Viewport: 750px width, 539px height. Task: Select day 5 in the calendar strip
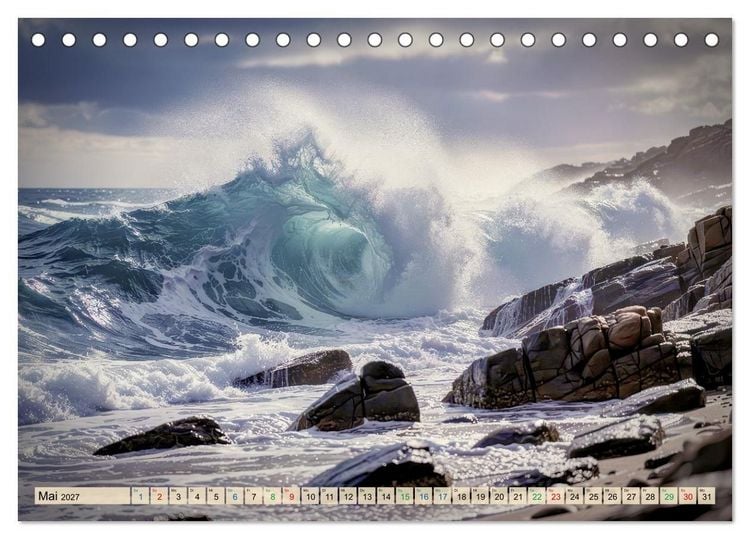pyautogui.click(x=216, y=496)
